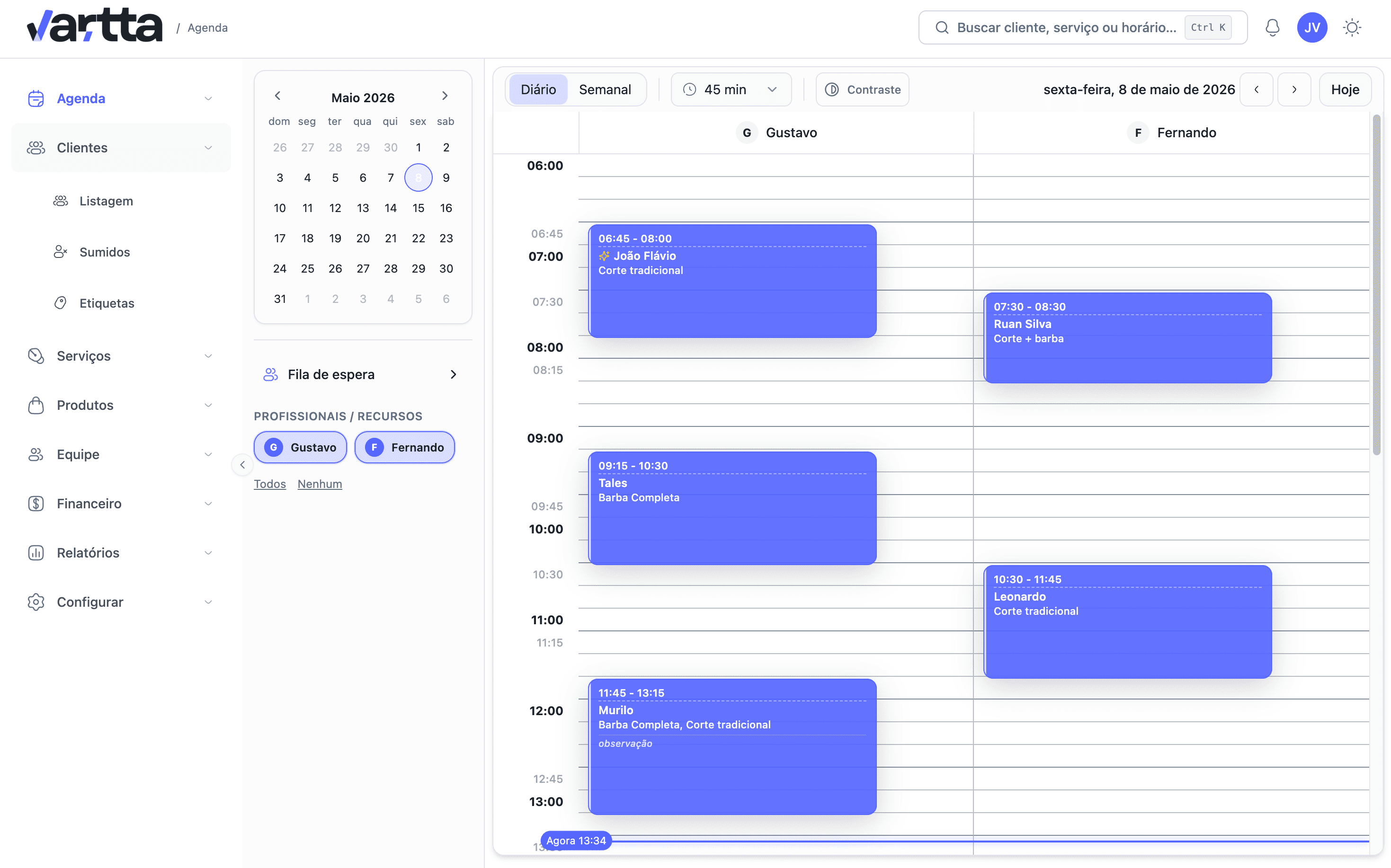Image resolution: width=1391 pixels, height=868 pixels.
Task: Click the Etiquetas tag icon
Action: click(60, 303)
